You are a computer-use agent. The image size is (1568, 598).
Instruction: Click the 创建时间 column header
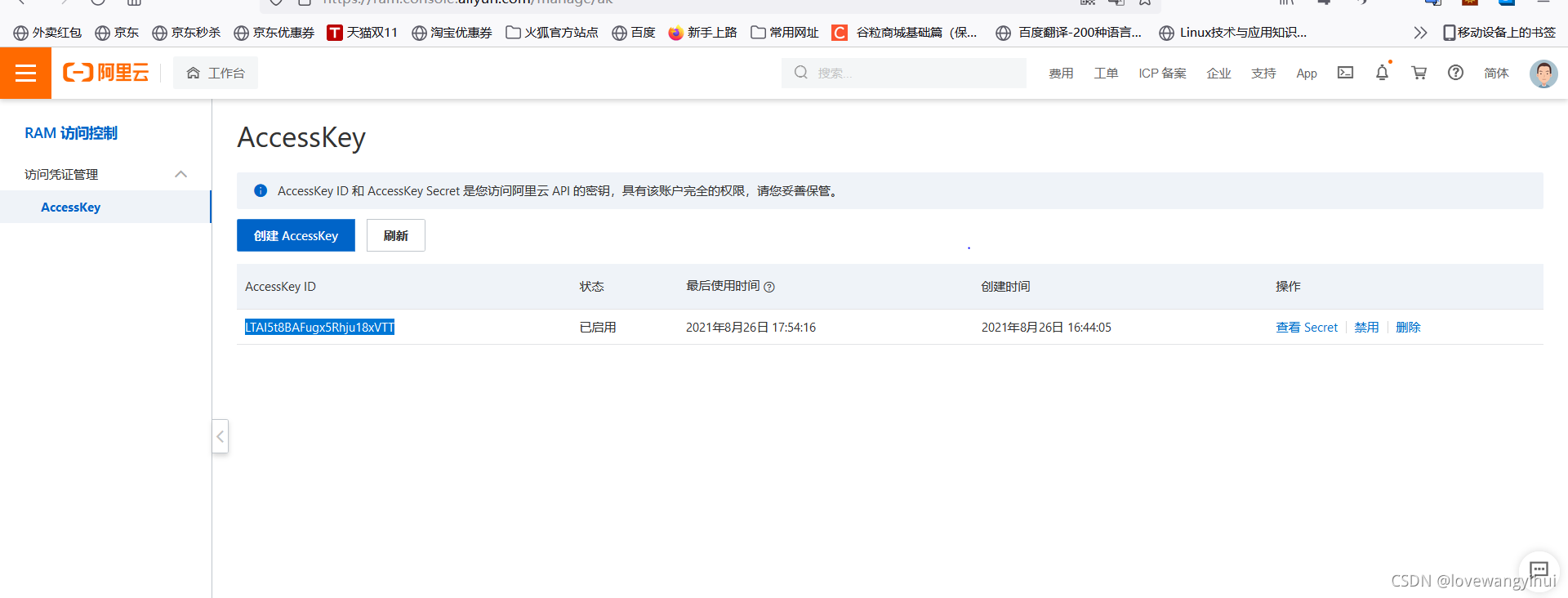coord(1005,287)
